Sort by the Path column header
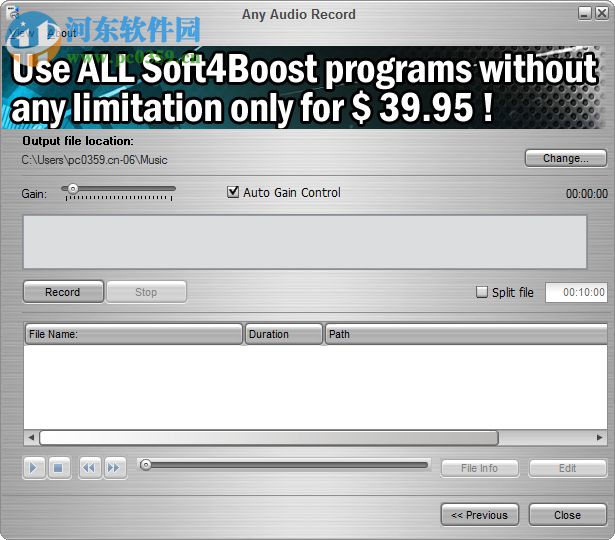 pyautogui.click(x=466, y=334)
